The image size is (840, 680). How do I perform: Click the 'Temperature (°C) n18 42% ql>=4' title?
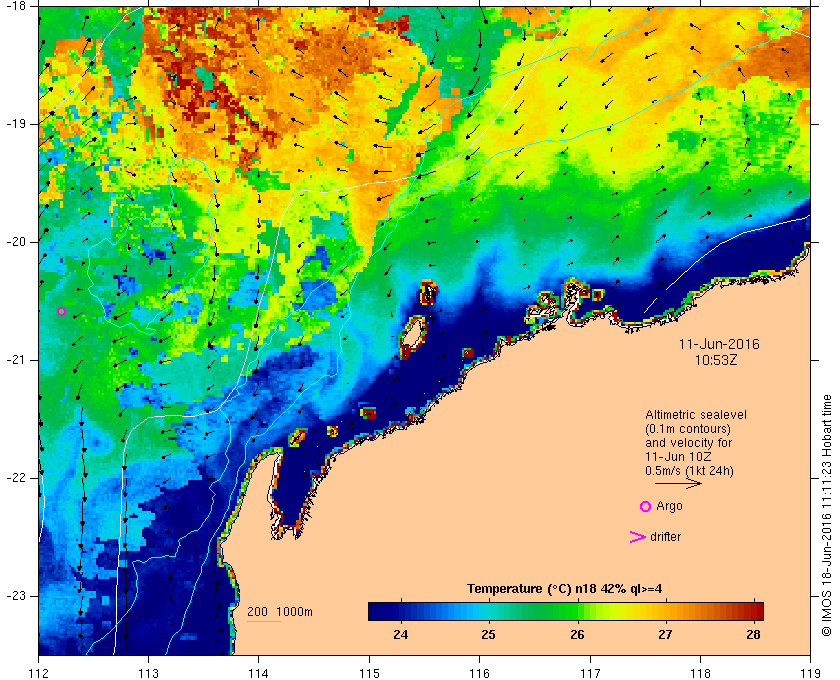(565, 589)
